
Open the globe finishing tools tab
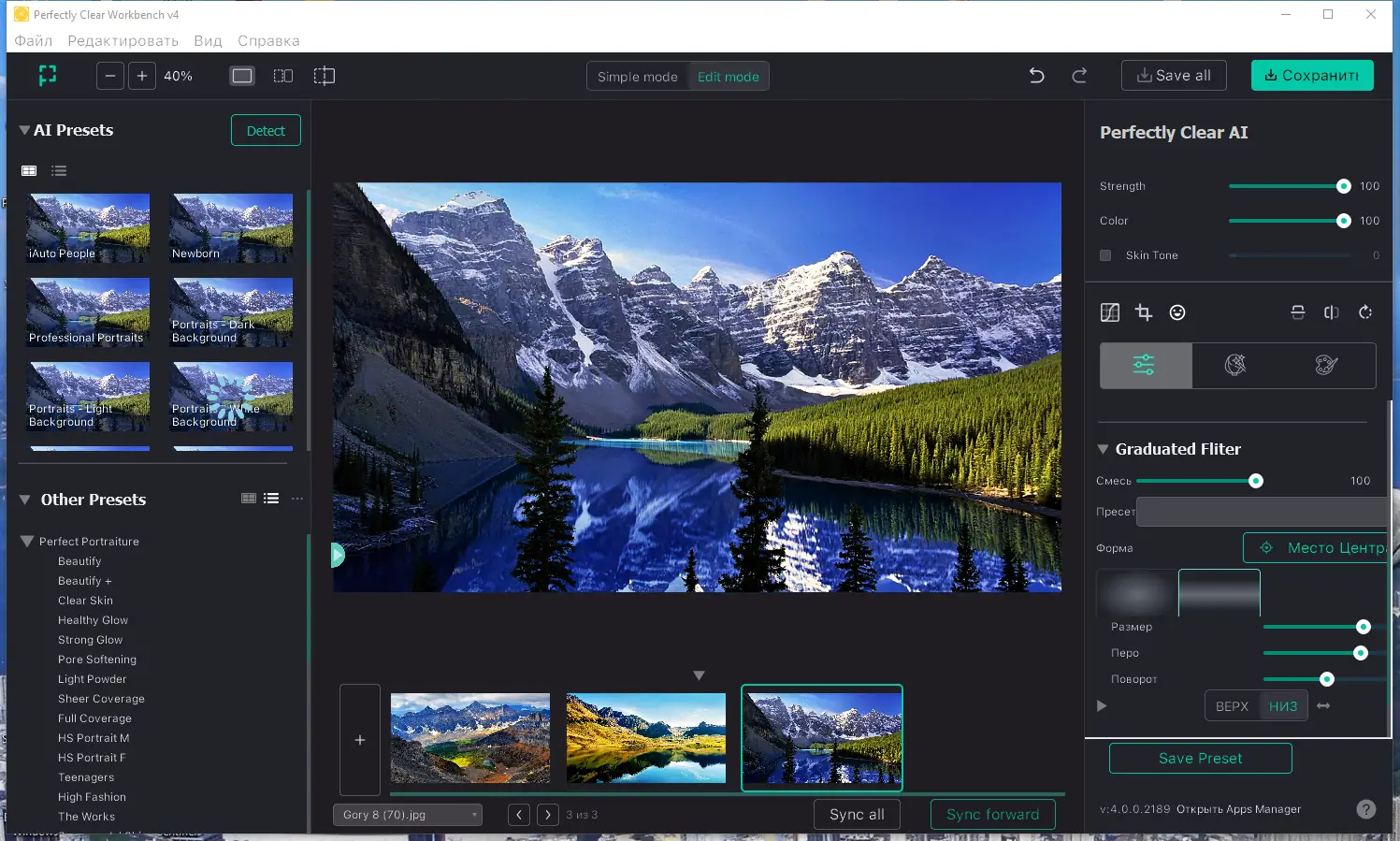1235,365
